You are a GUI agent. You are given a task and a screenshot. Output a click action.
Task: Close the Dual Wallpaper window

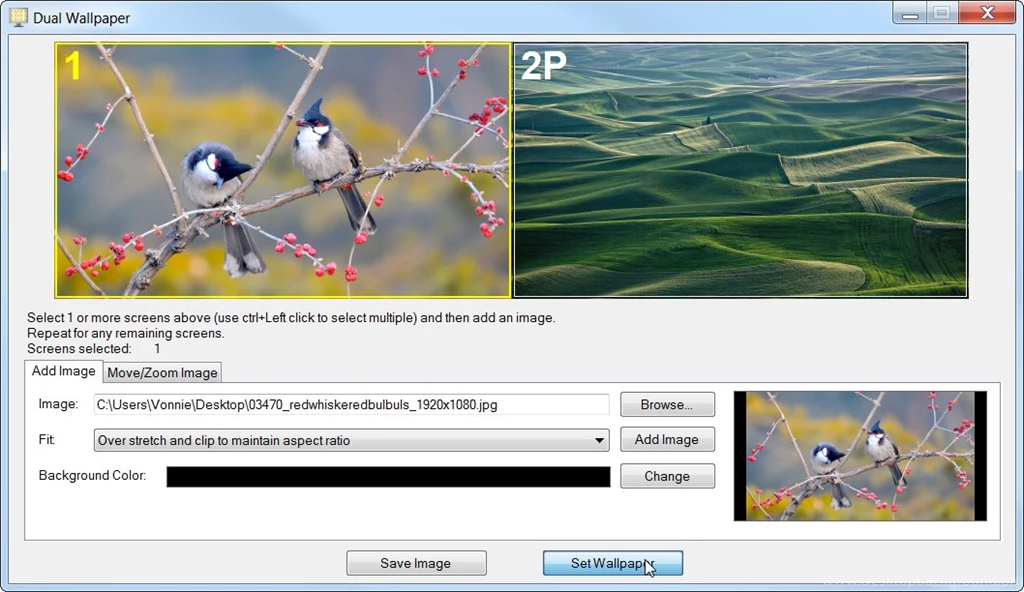point(987,13)
